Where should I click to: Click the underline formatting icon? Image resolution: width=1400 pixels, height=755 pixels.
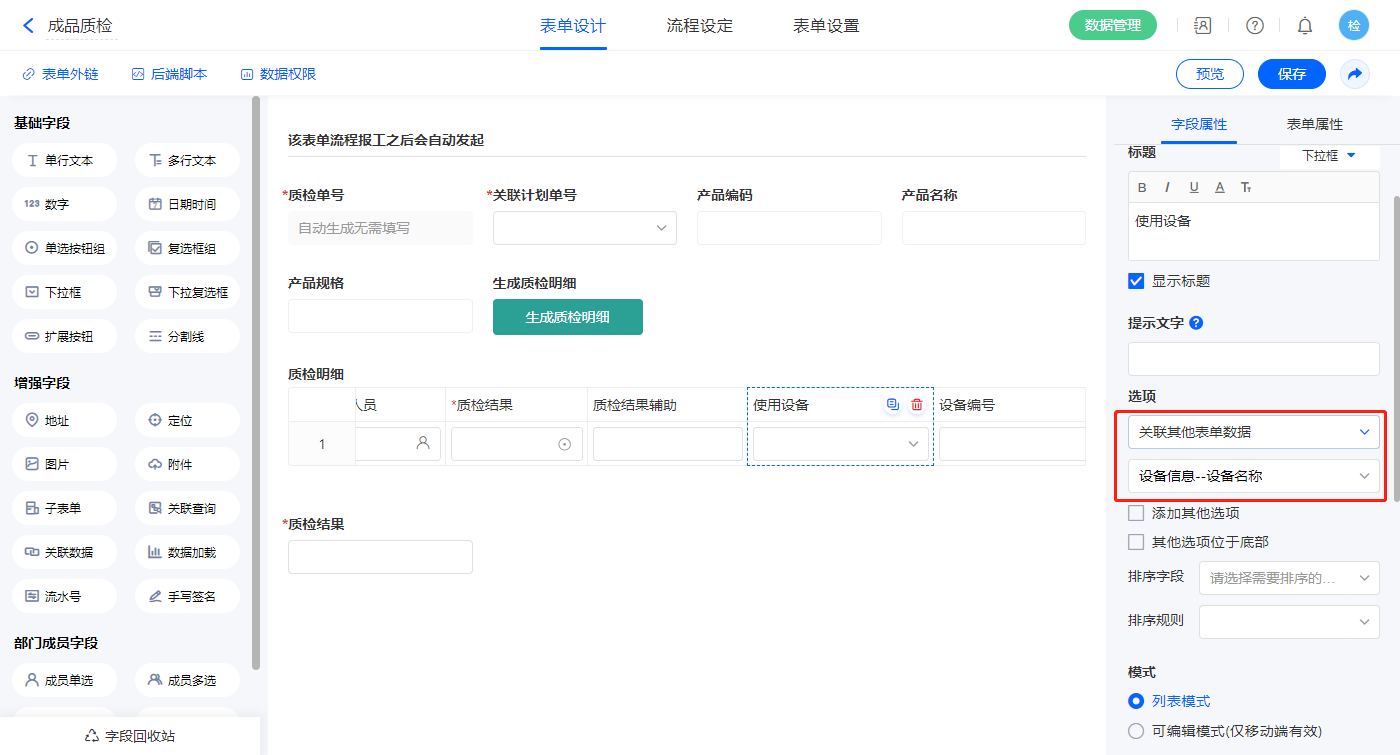1194,187
